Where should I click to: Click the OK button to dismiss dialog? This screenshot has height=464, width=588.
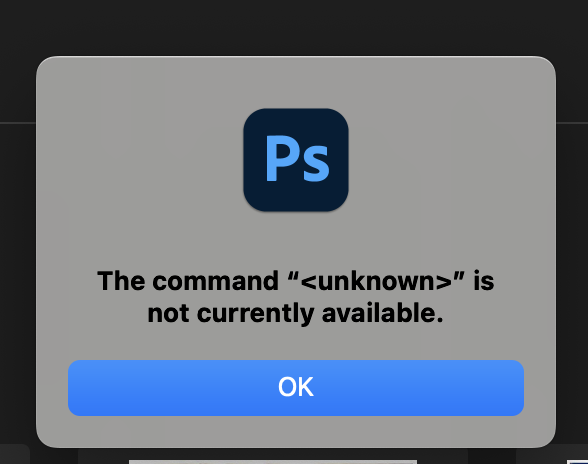pos(296,388)
